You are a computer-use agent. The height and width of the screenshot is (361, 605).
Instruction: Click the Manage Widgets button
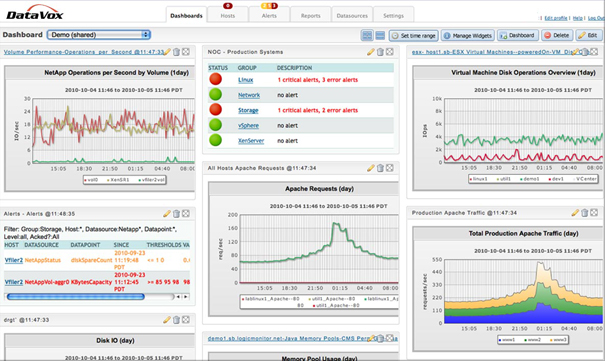468,35
